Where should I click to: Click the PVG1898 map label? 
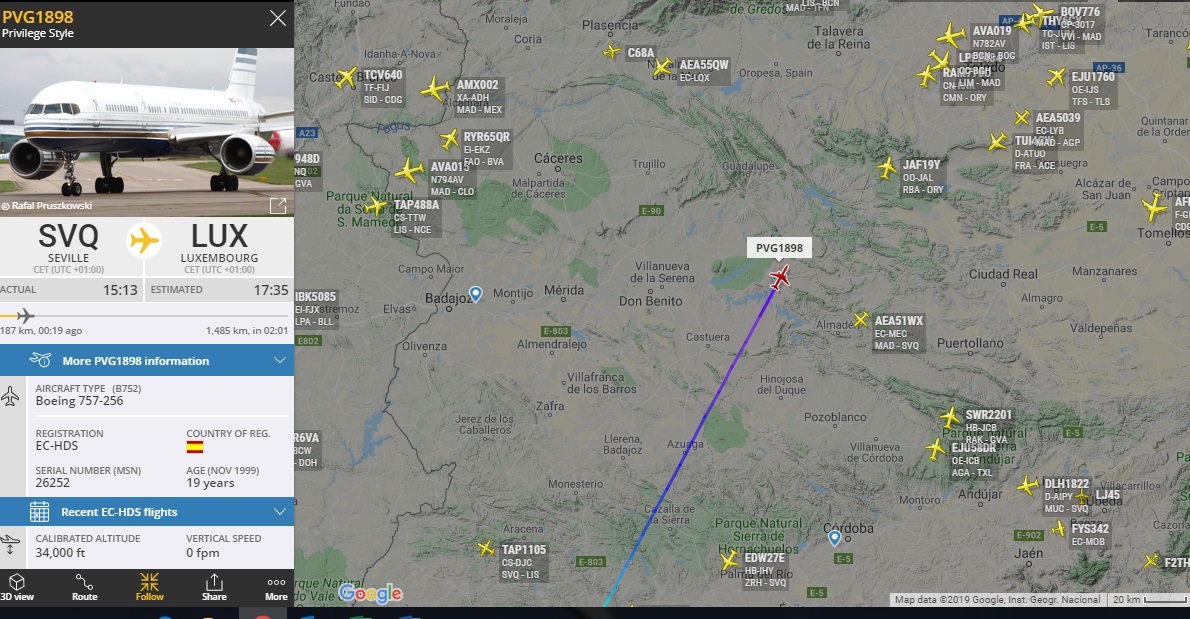tap(779, 248)
